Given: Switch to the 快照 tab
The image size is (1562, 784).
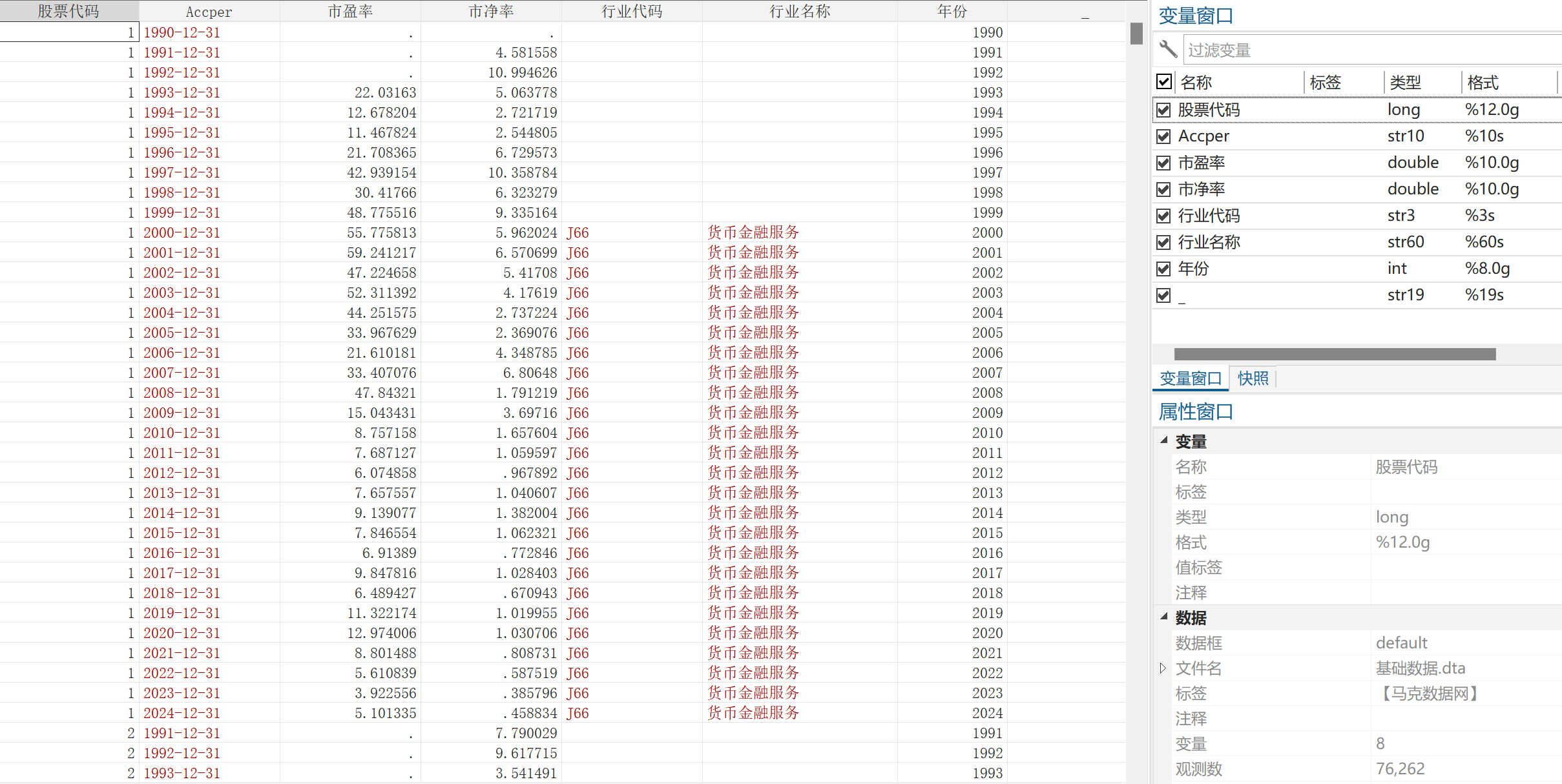Looking at the screenshot, I should coord(1253,378).
